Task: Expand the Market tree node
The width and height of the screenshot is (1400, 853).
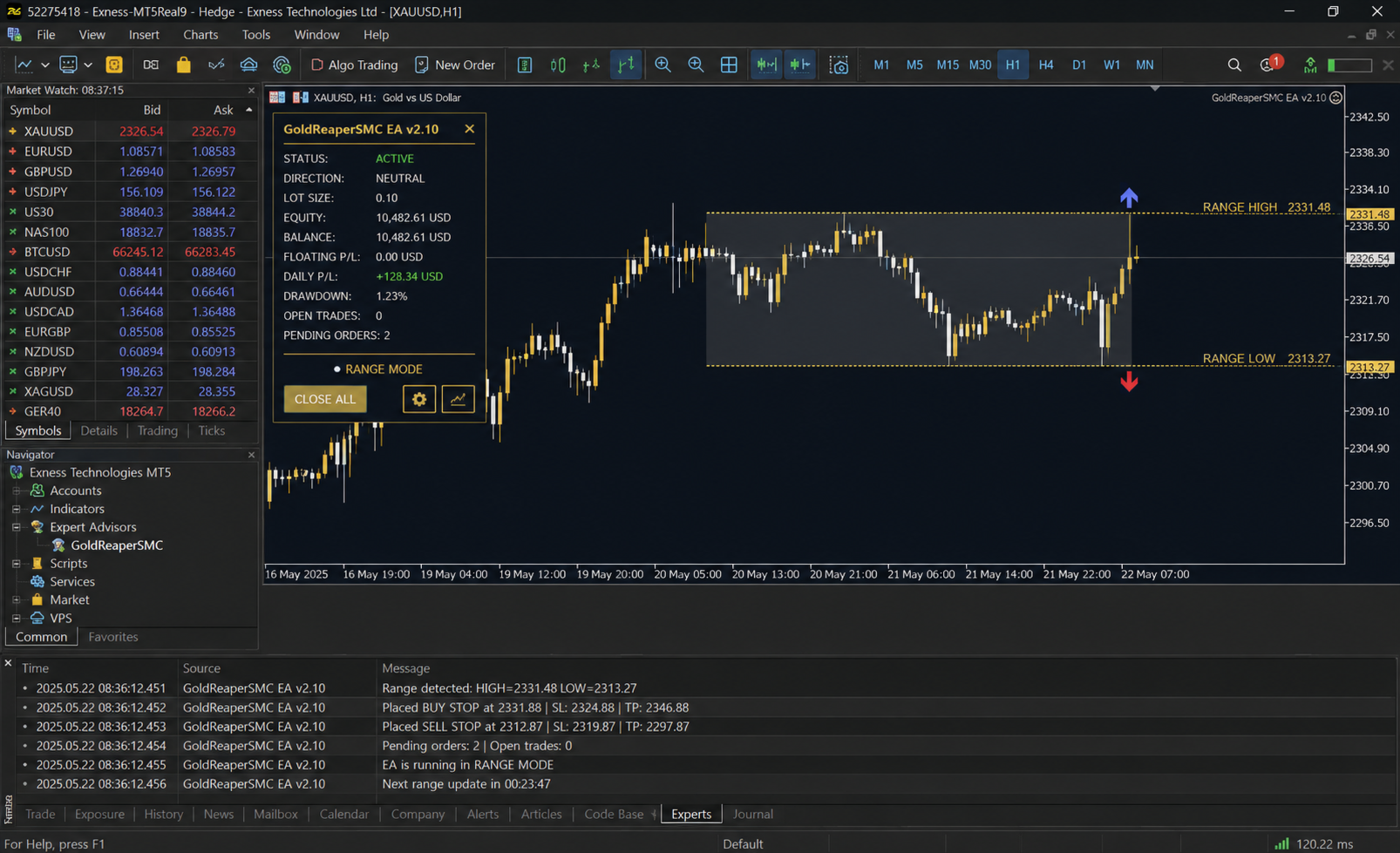Action: (x=17, y=600)
